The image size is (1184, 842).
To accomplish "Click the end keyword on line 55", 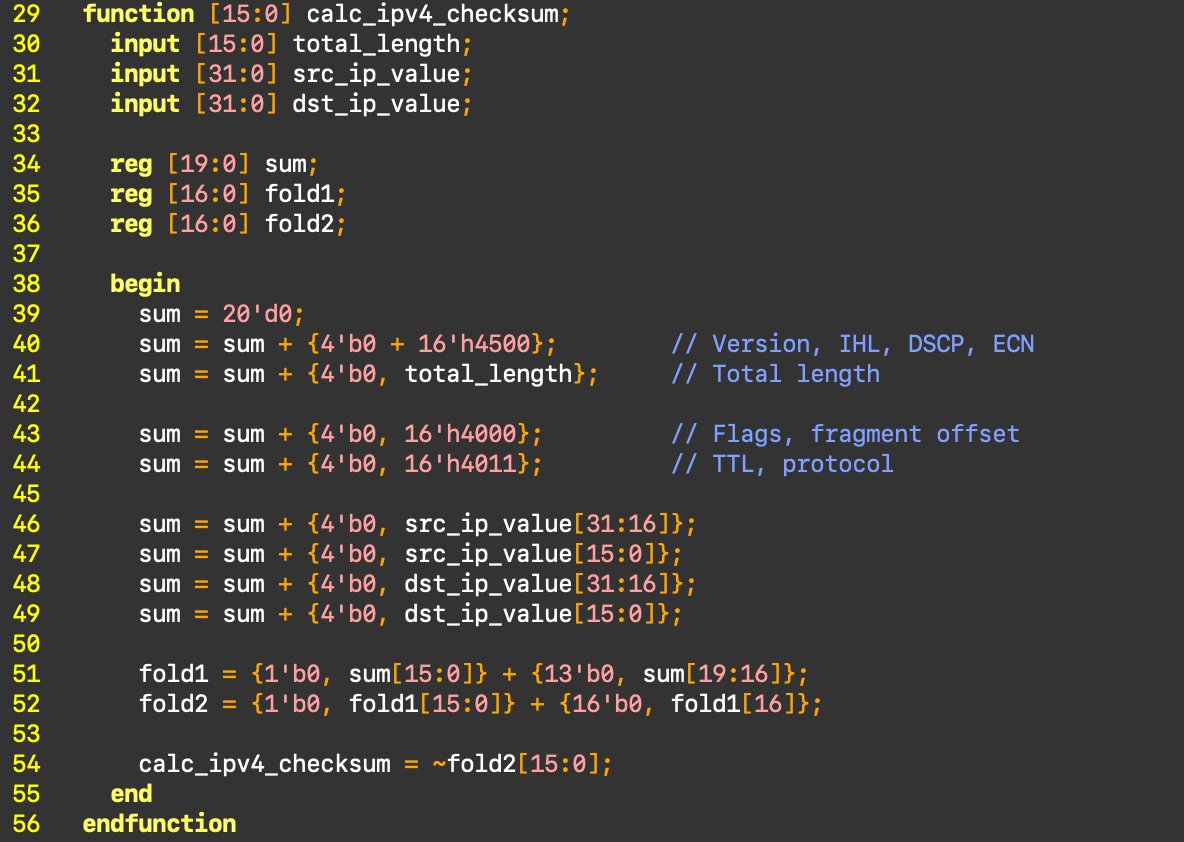I will pyautogui.click(x=131, y=794).
